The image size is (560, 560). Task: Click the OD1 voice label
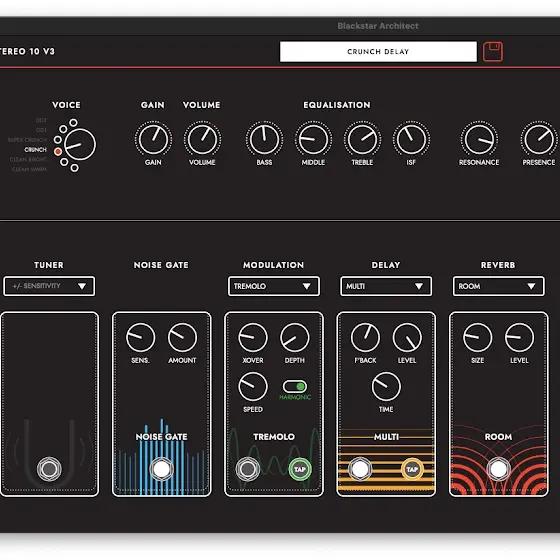(x=41, y=130)
